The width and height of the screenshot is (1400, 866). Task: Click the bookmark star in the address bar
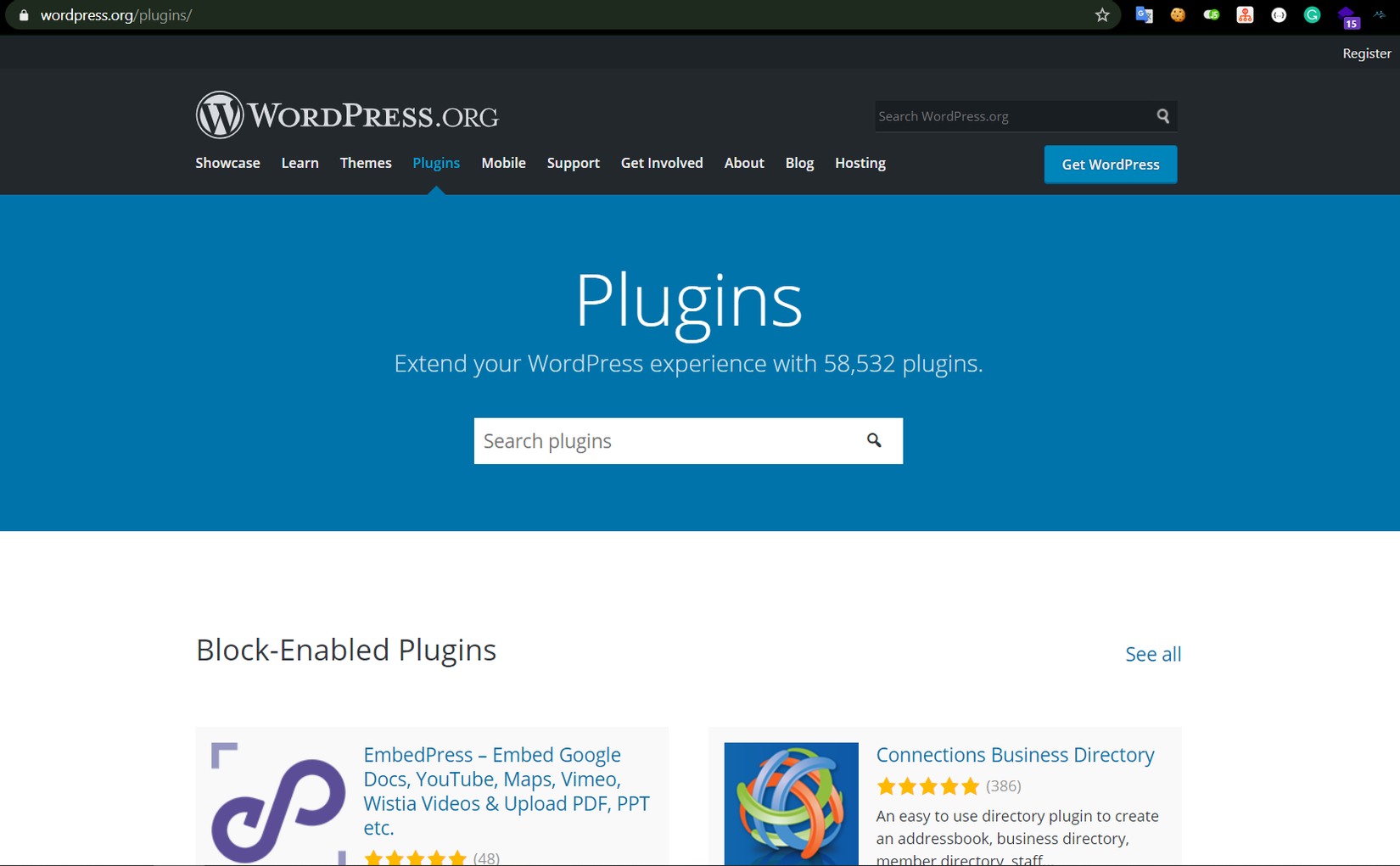point(1102,15)
